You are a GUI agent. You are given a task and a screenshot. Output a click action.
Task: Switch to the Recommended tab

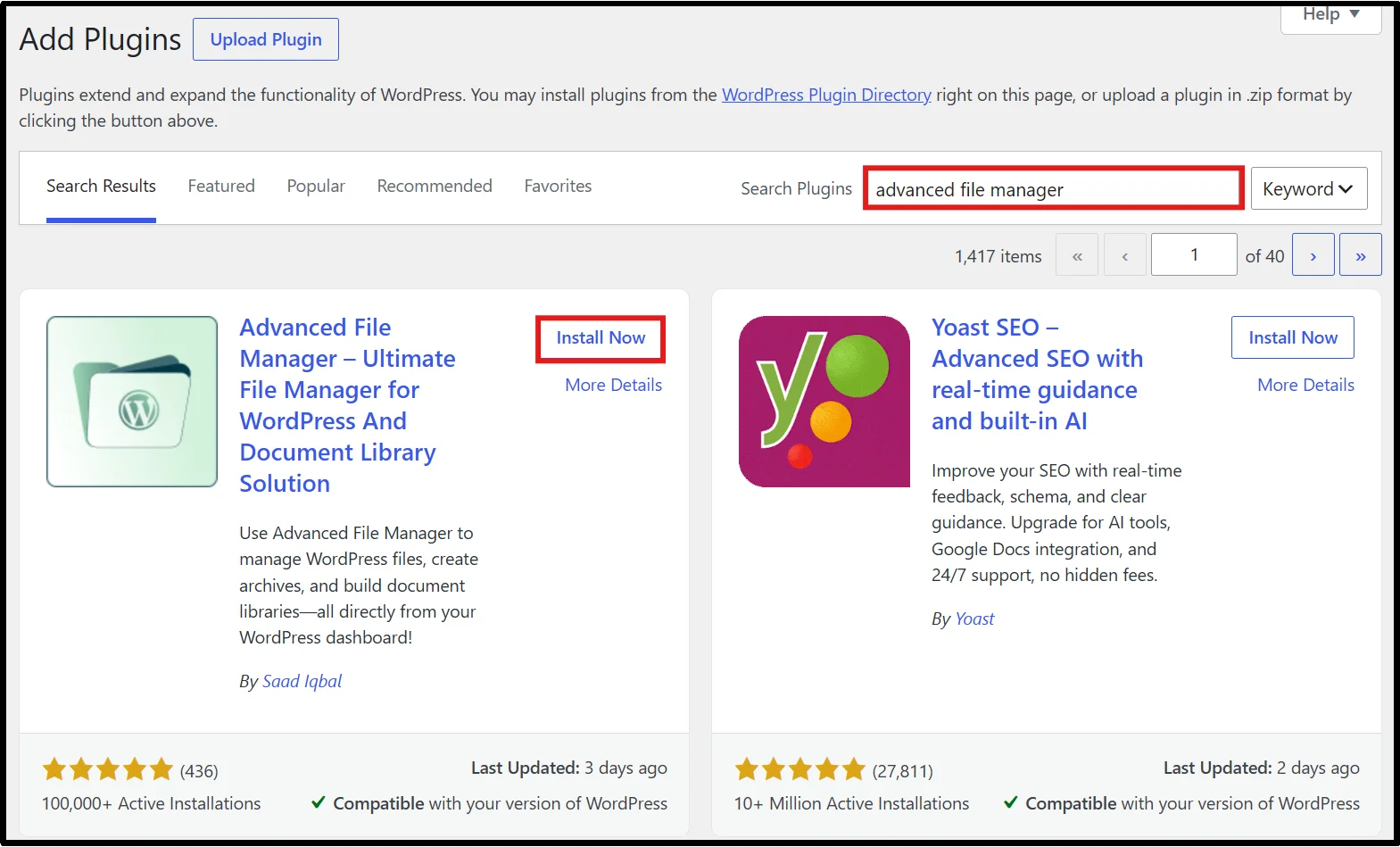[435, 187]
